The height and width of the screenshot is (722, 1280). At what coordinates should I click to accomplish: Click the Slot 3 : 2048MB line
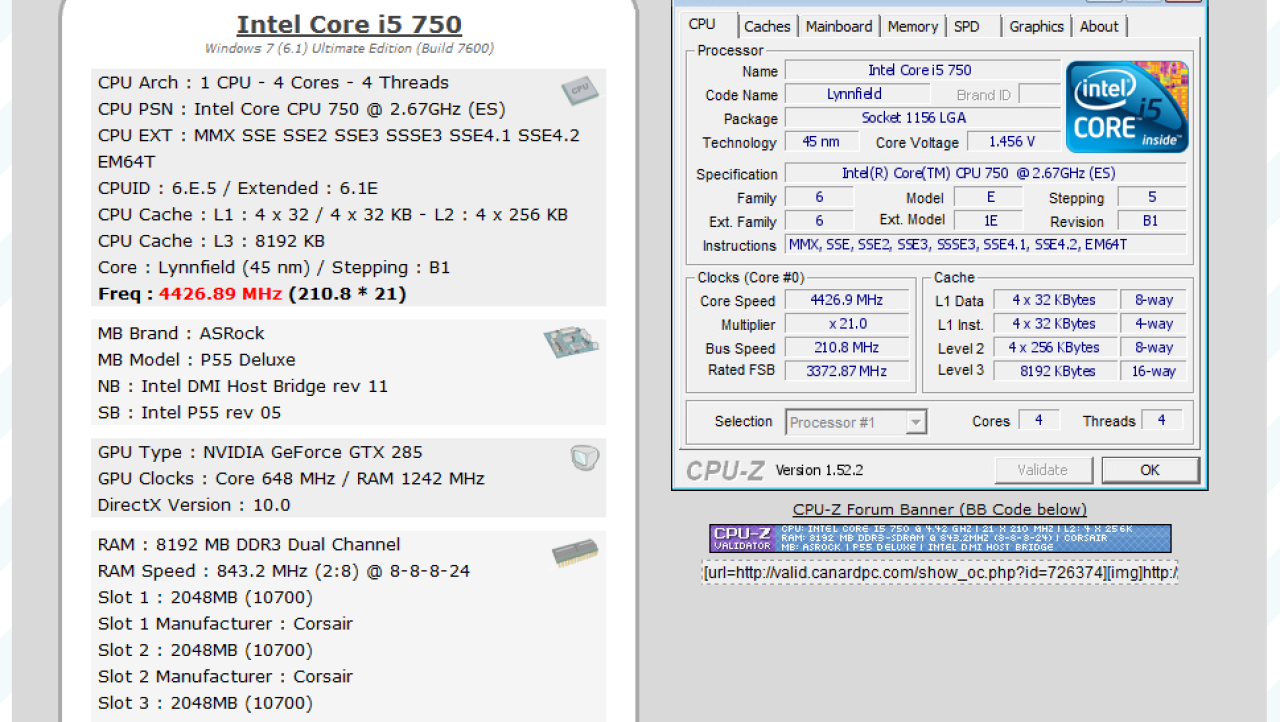[205, 703]
